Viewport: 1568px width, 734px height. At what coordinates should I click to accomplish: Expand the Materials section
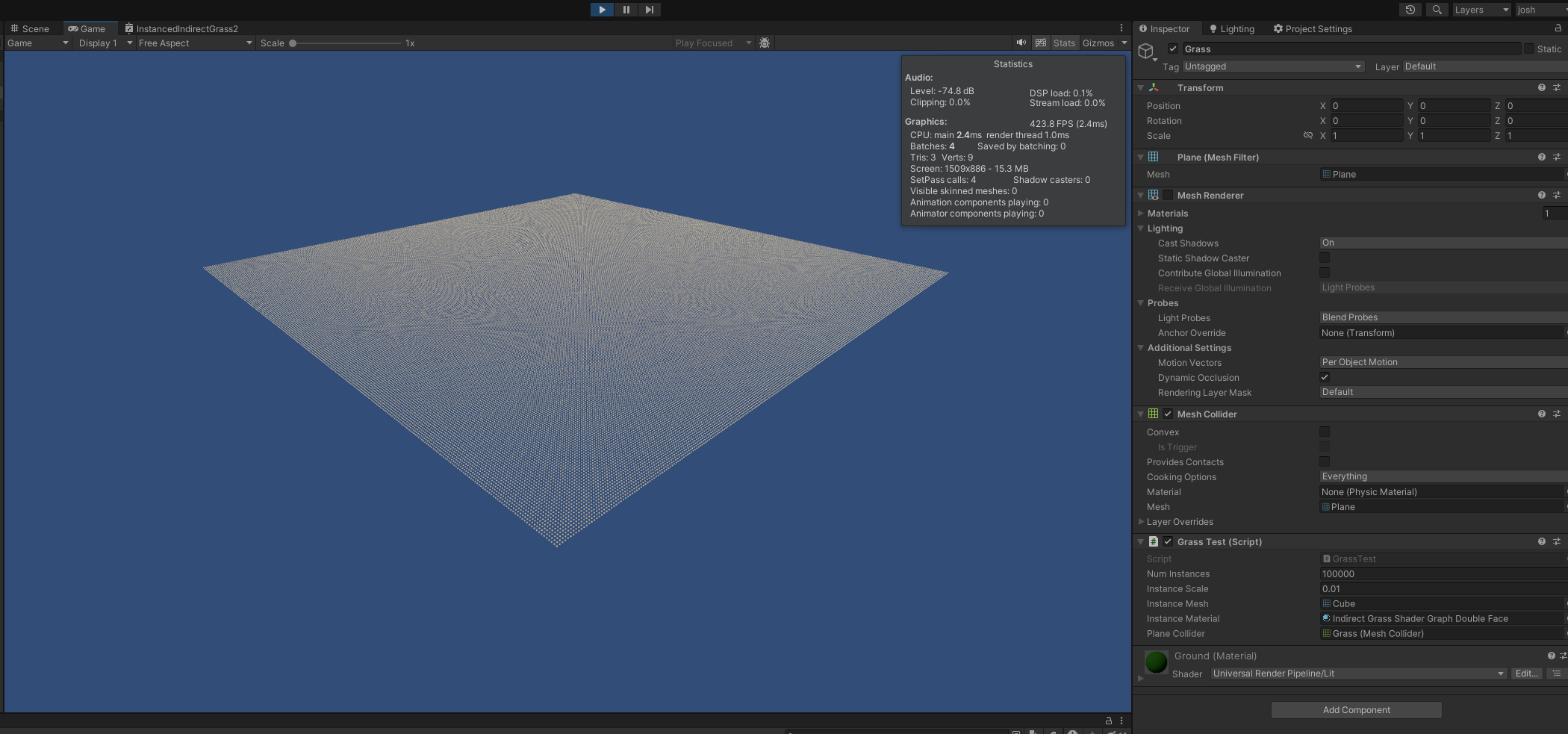coord(1167,213)
